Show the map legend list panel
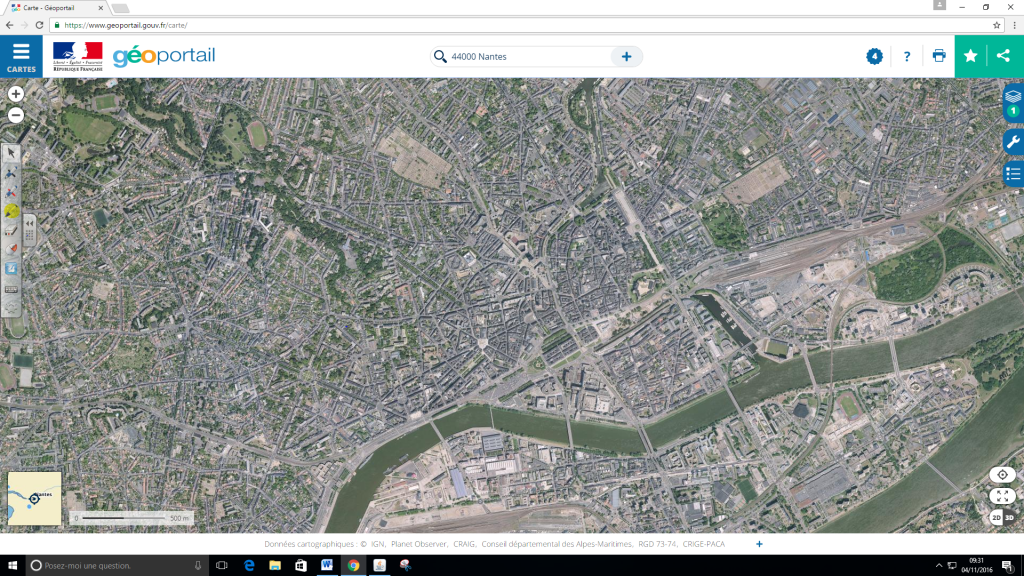 [1013, 174]
